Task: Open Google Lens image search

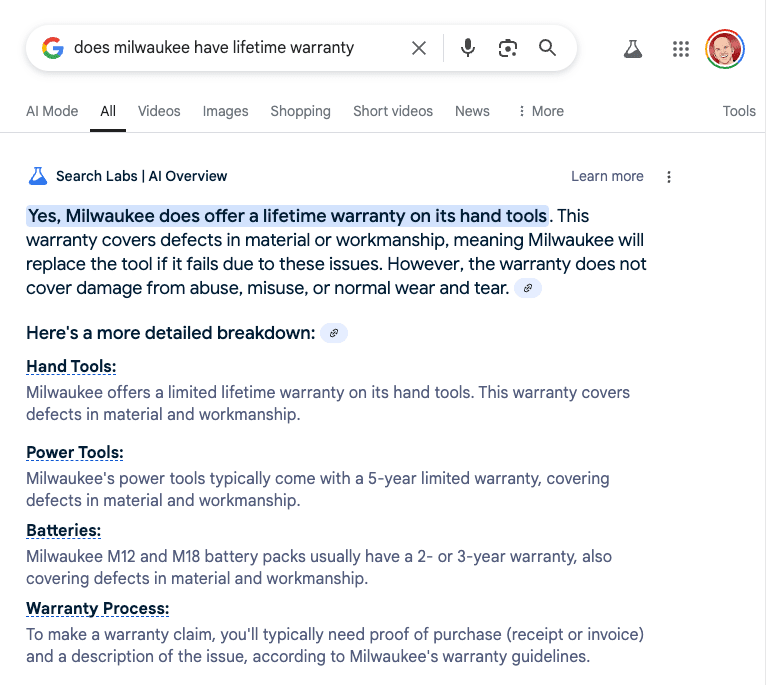Action: [x=508, y=48]
